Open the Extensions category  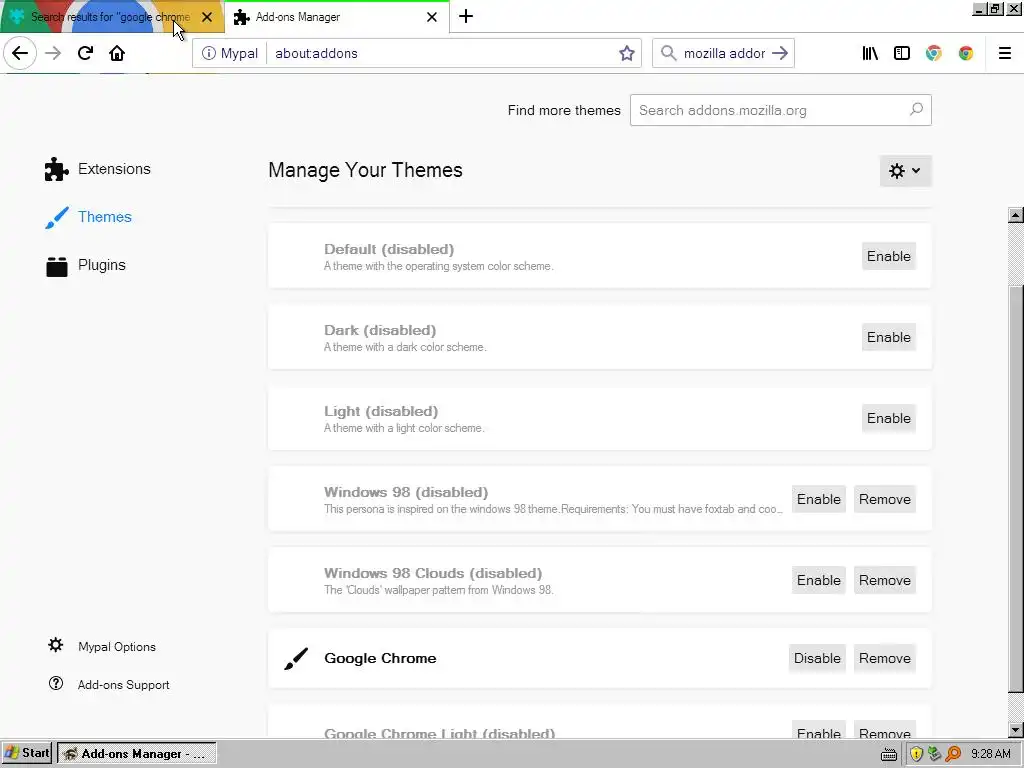tap(98, 169)
